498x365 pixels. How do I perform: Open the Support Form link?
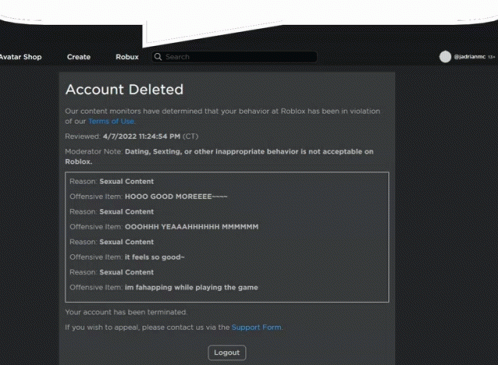pos(256,327)
